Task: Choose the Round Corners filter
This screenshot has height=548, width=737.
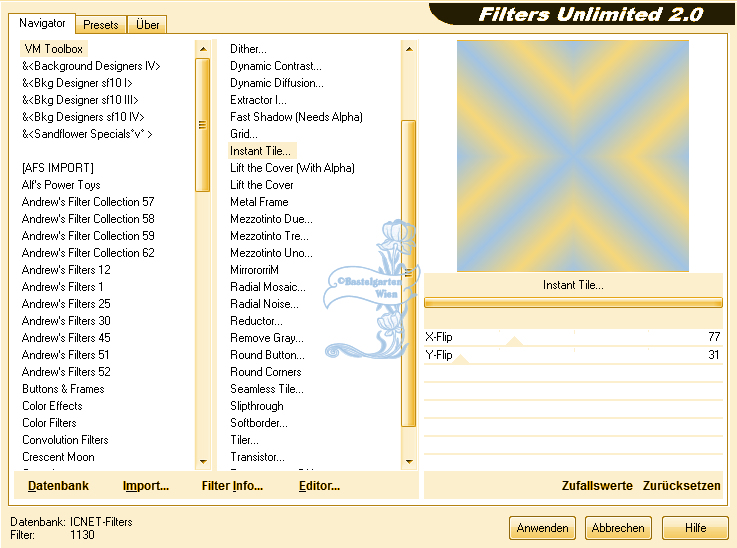Action: pos(266,372)
